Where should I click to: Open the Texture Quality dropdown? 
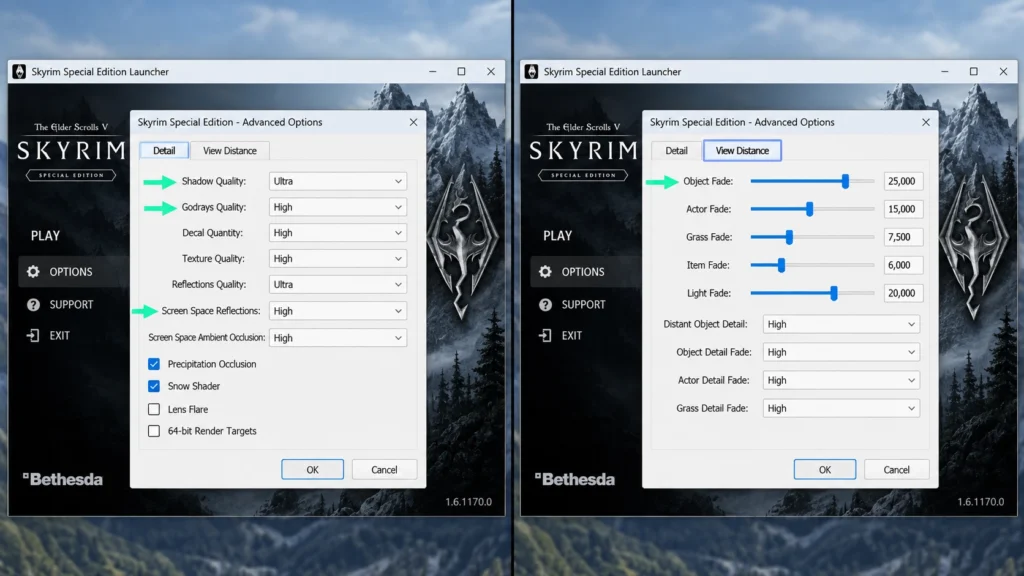[x=338, y=259]
